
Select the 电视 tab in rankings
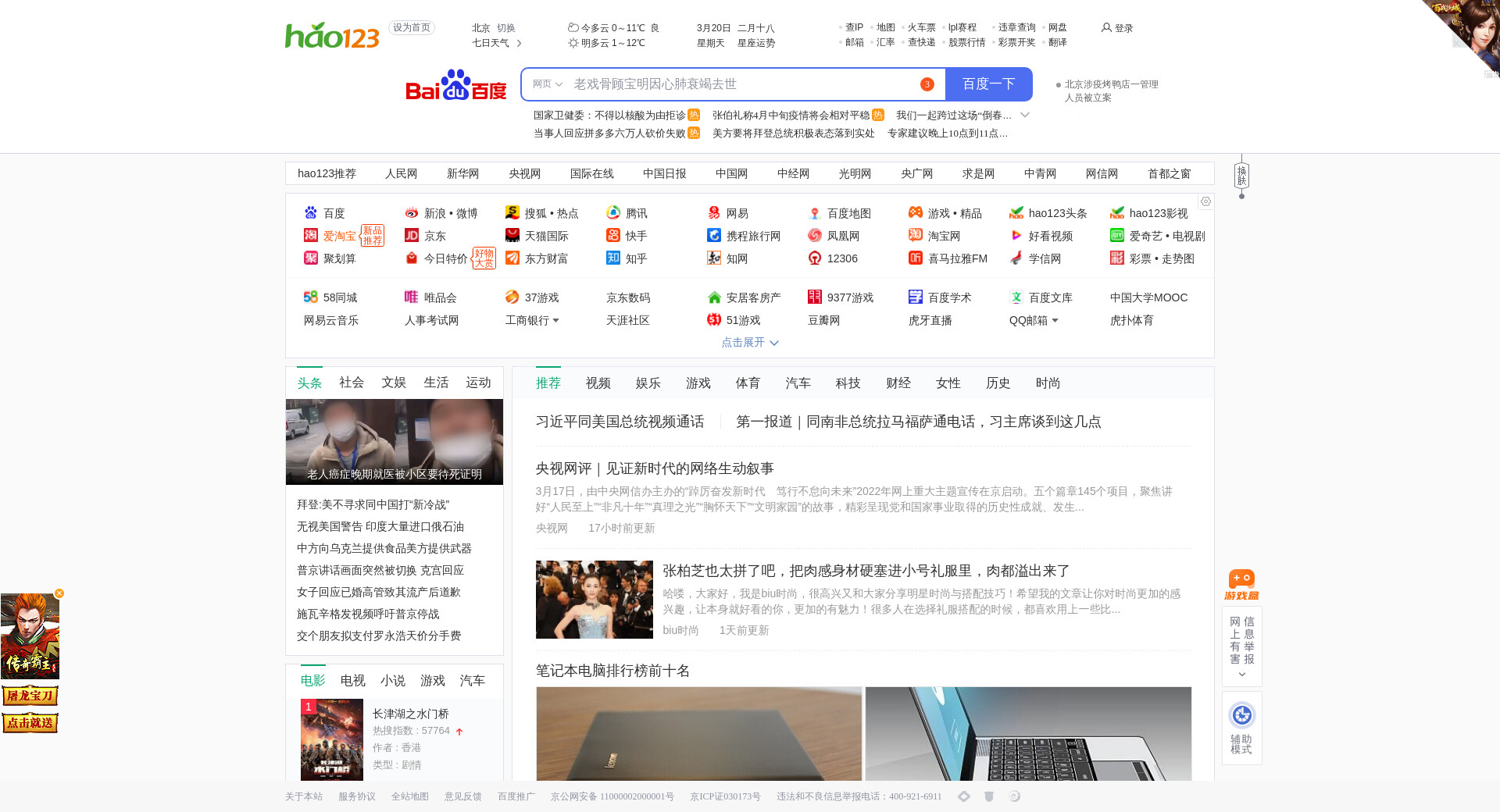click(x=352, y=681)
